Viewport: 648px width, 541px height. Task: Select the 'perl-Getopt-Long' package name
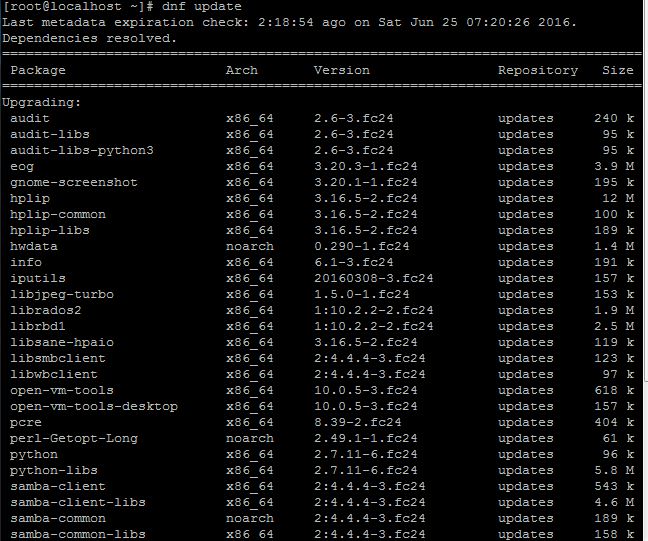(74, 439)
